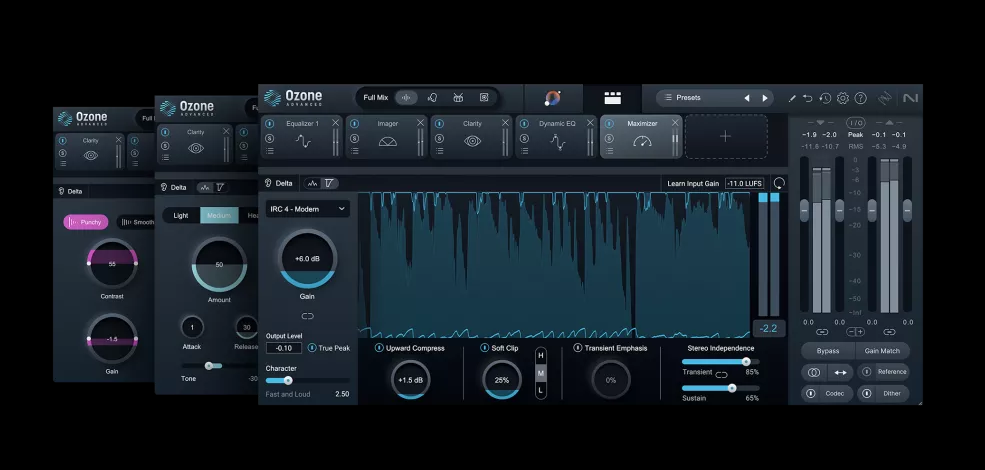
Task: Select the L soft clip mode
Action: coord(541,390)
